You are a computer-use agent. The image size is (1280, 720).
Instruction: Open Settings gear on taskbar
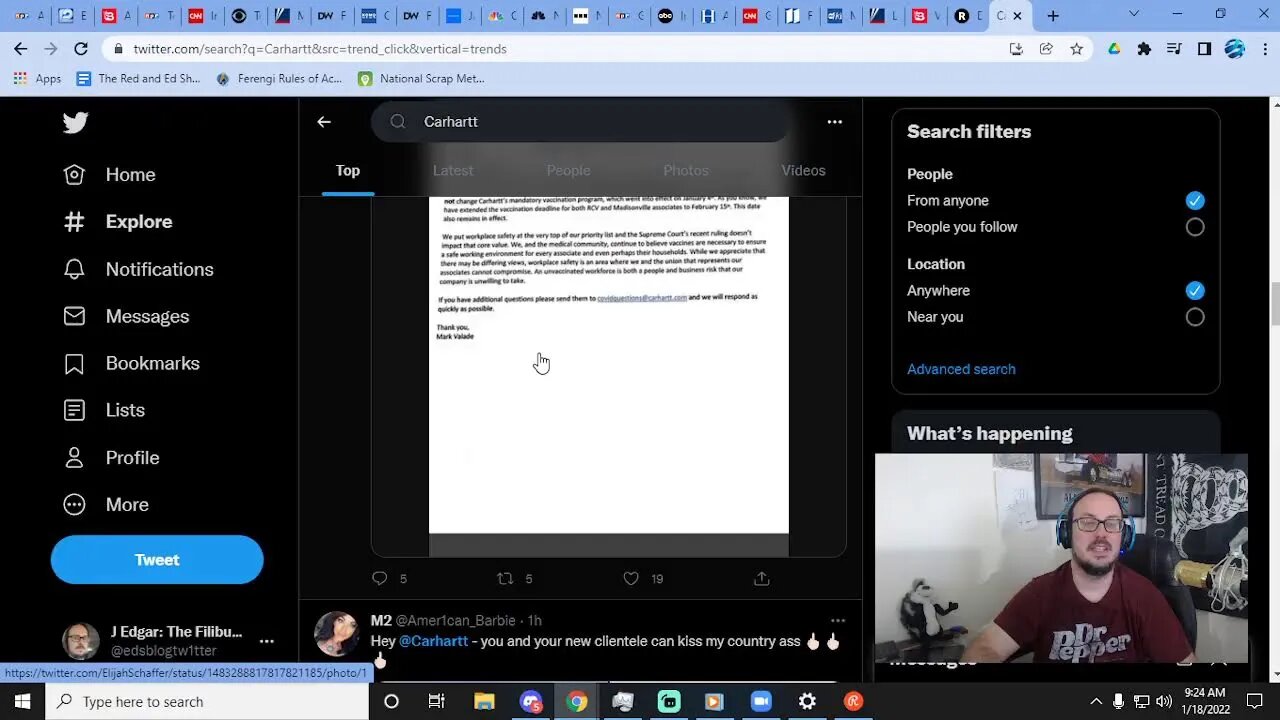(x=807, y=701)
